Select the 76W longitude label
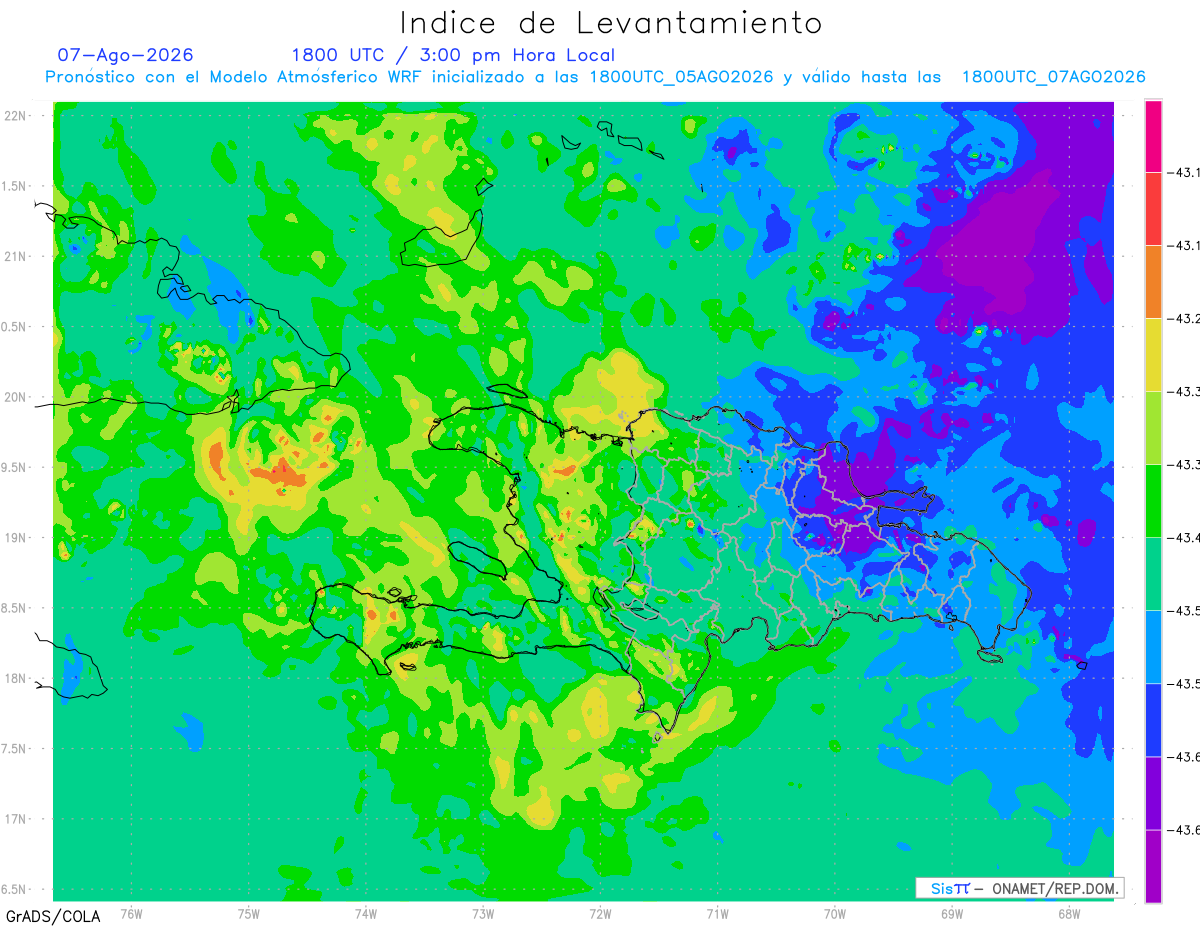This screenshot has width=1200, height=927. tap(131, 913)
